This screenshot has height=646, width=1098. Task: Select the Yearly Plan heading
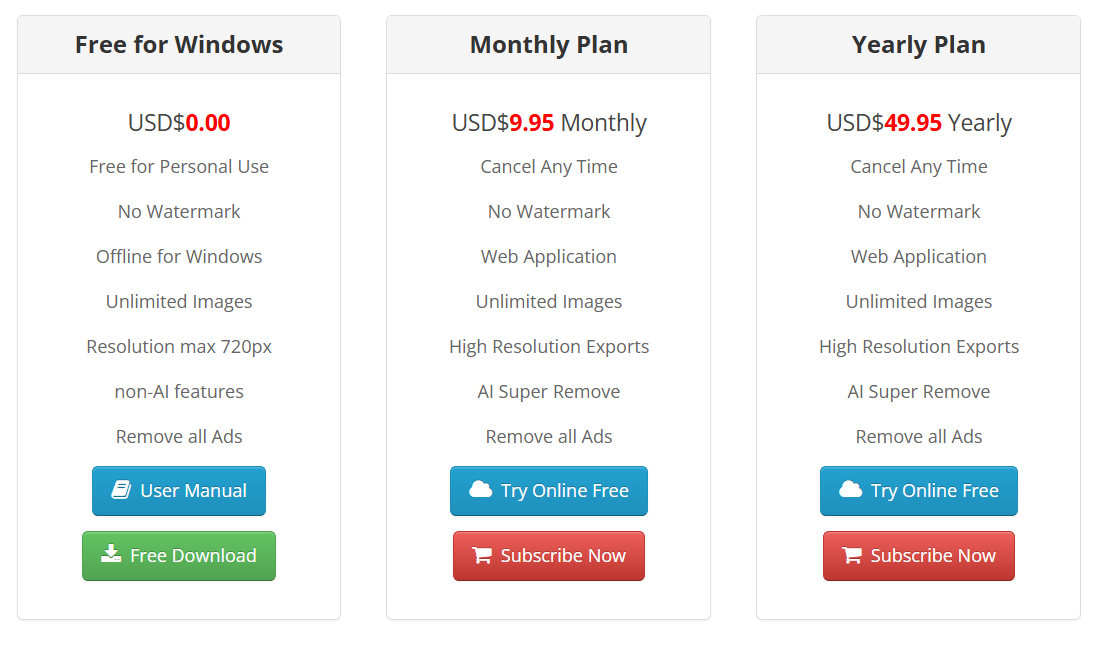click(x=919, y=45)
